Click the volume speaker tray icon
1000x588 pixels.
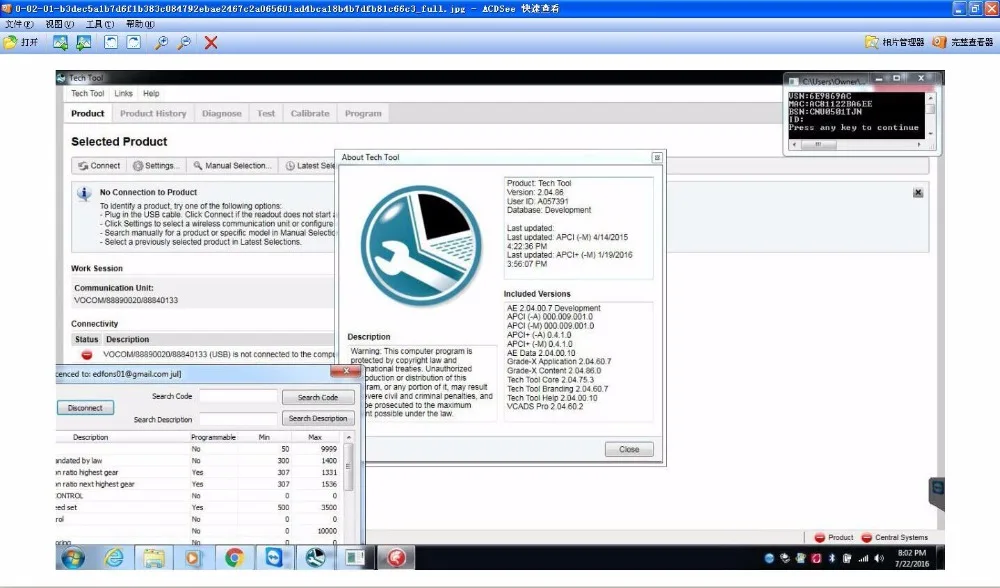(x=879, y=559)
